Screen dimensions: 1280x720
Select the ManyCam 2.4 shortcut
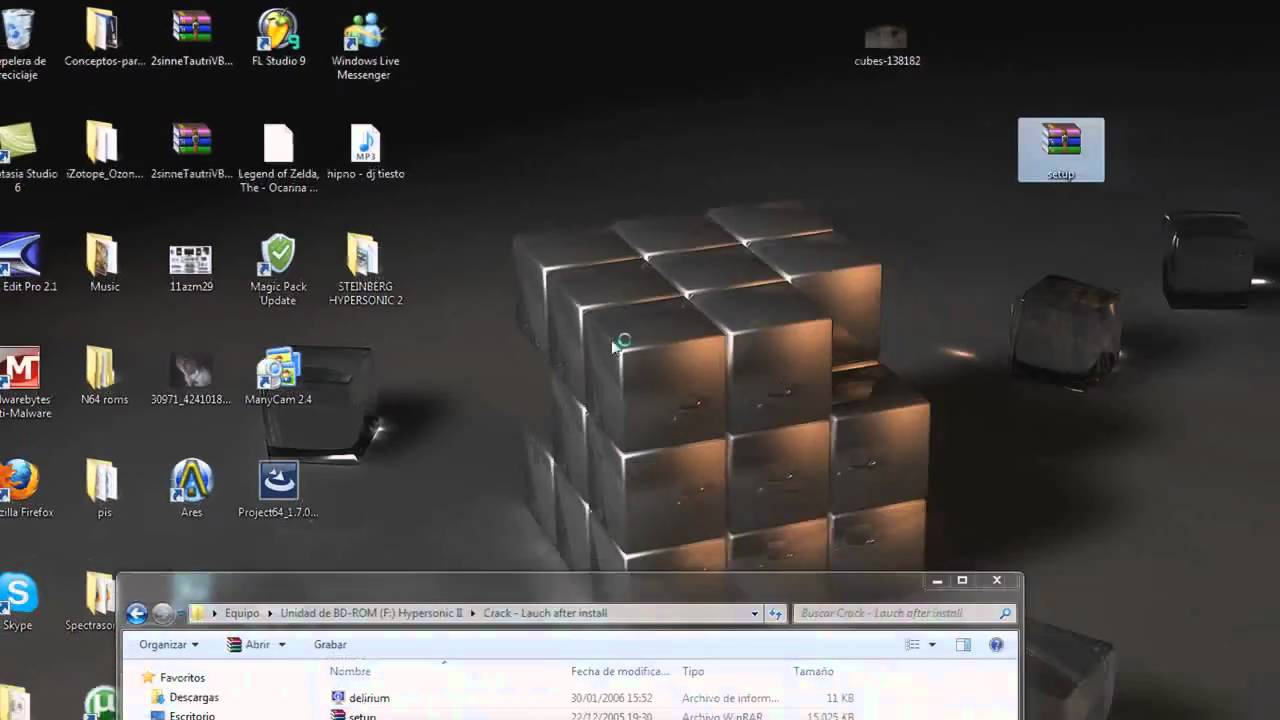pyautogui.click(x=278, y=377)
